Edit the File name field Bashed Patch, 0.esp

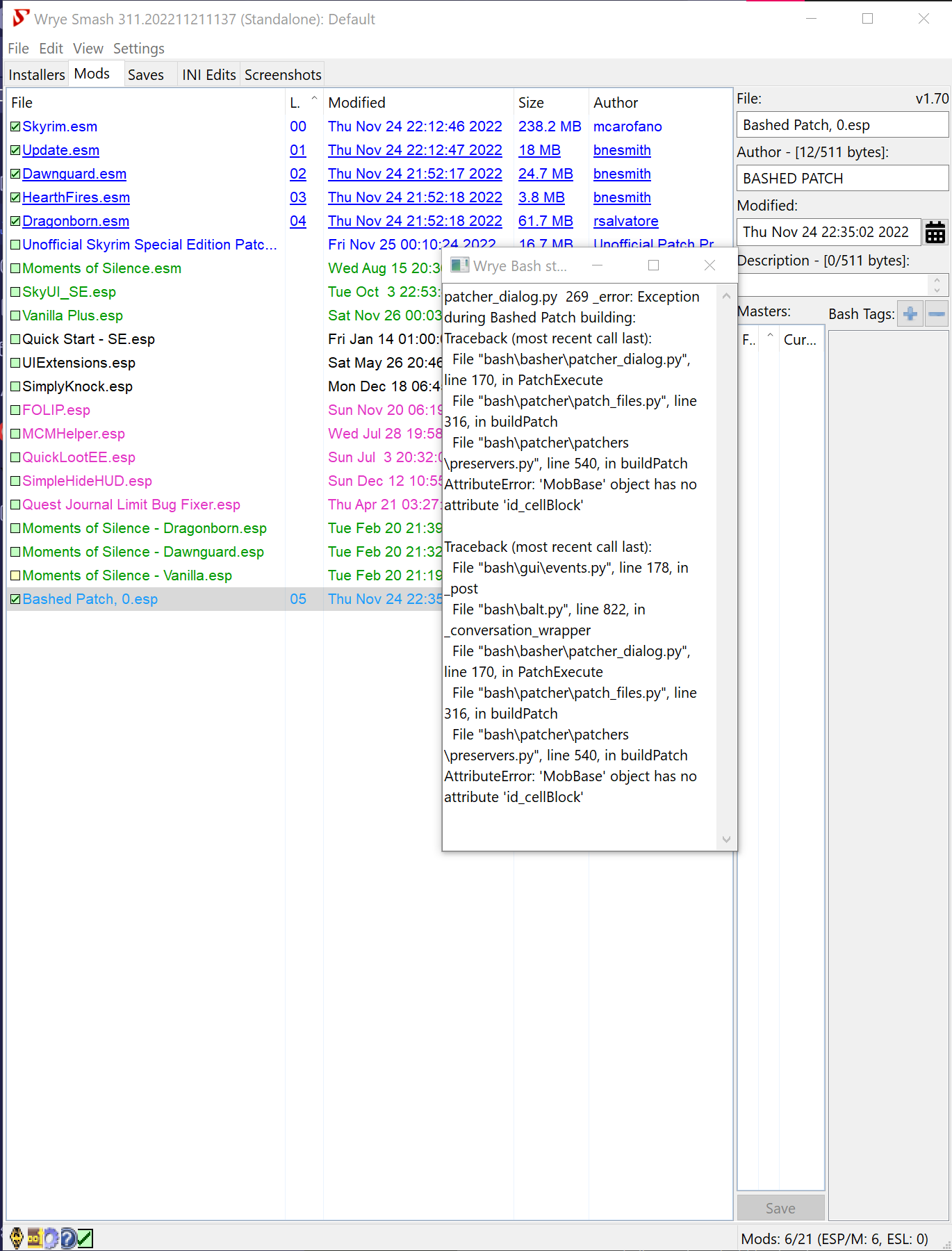tap(842, 125)
